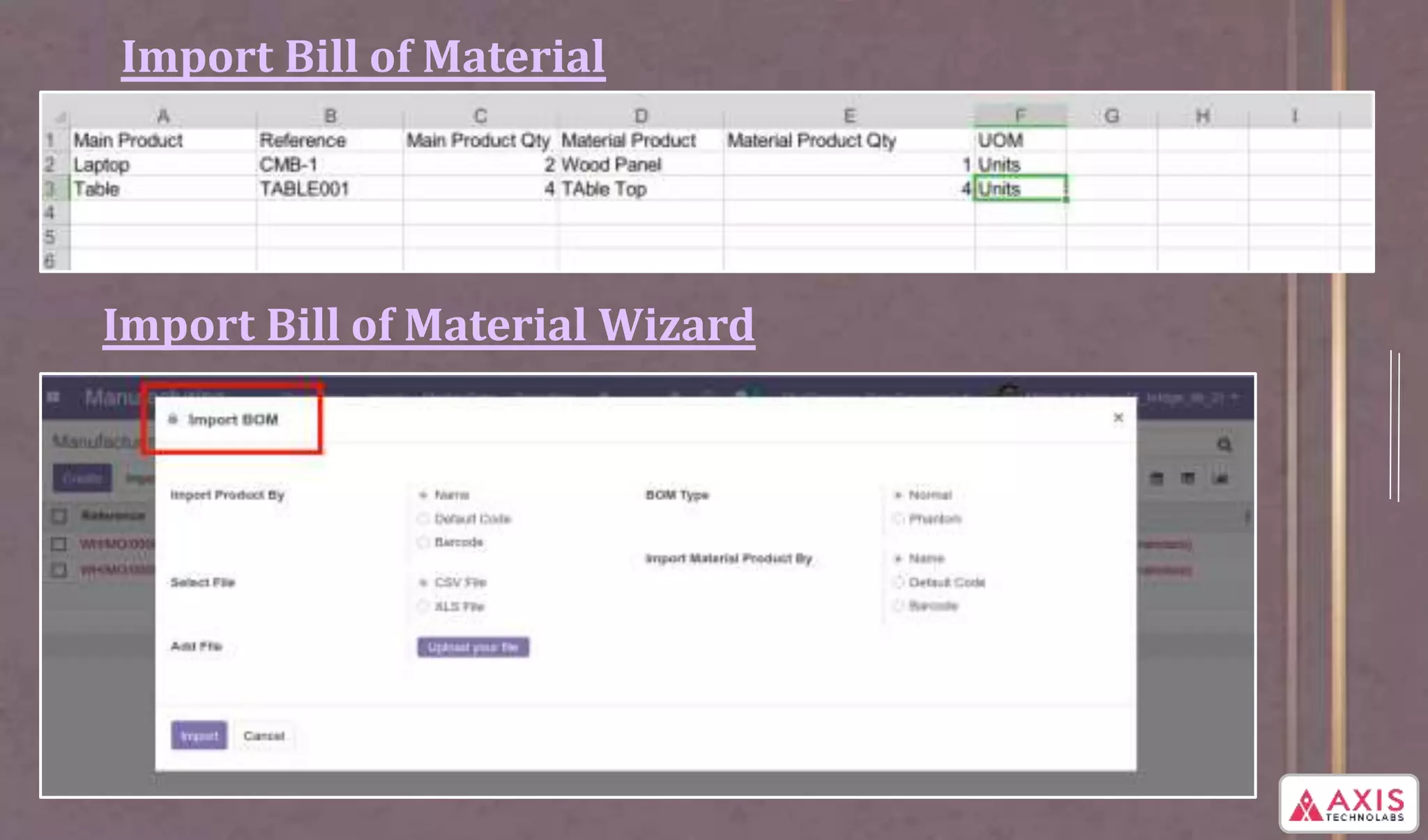Viewport: 1428px width, 840px height.
Task: Click the 'UOM' header cell
Action: click(1020, 140)
